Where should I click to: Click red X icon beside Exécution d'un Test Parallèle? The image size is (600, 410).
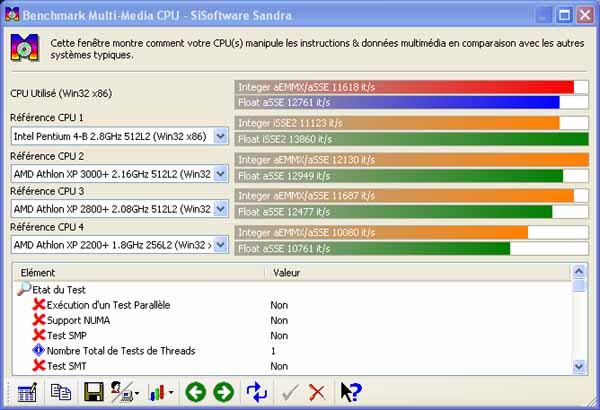click(39, 305)
